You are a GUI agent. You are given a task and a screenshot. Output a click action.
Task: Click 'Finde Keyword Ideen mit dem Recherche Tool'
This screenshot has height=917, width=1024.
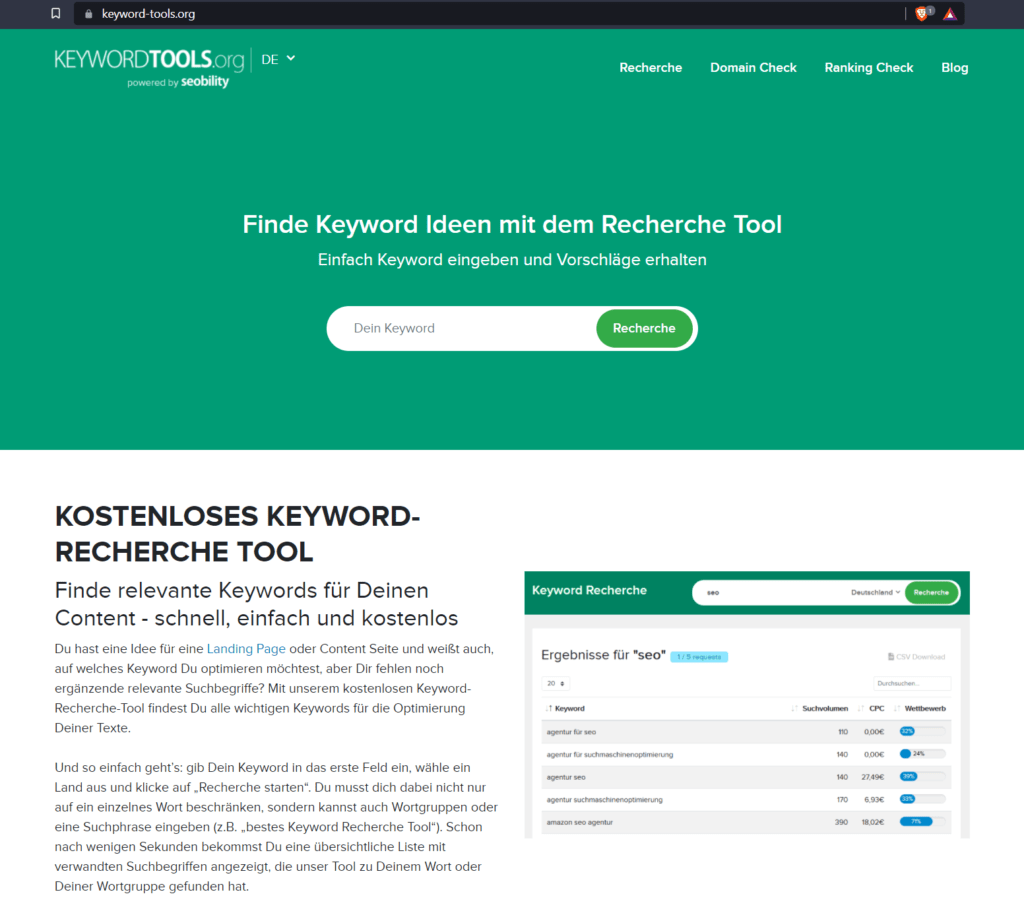(x=512, y=225)
